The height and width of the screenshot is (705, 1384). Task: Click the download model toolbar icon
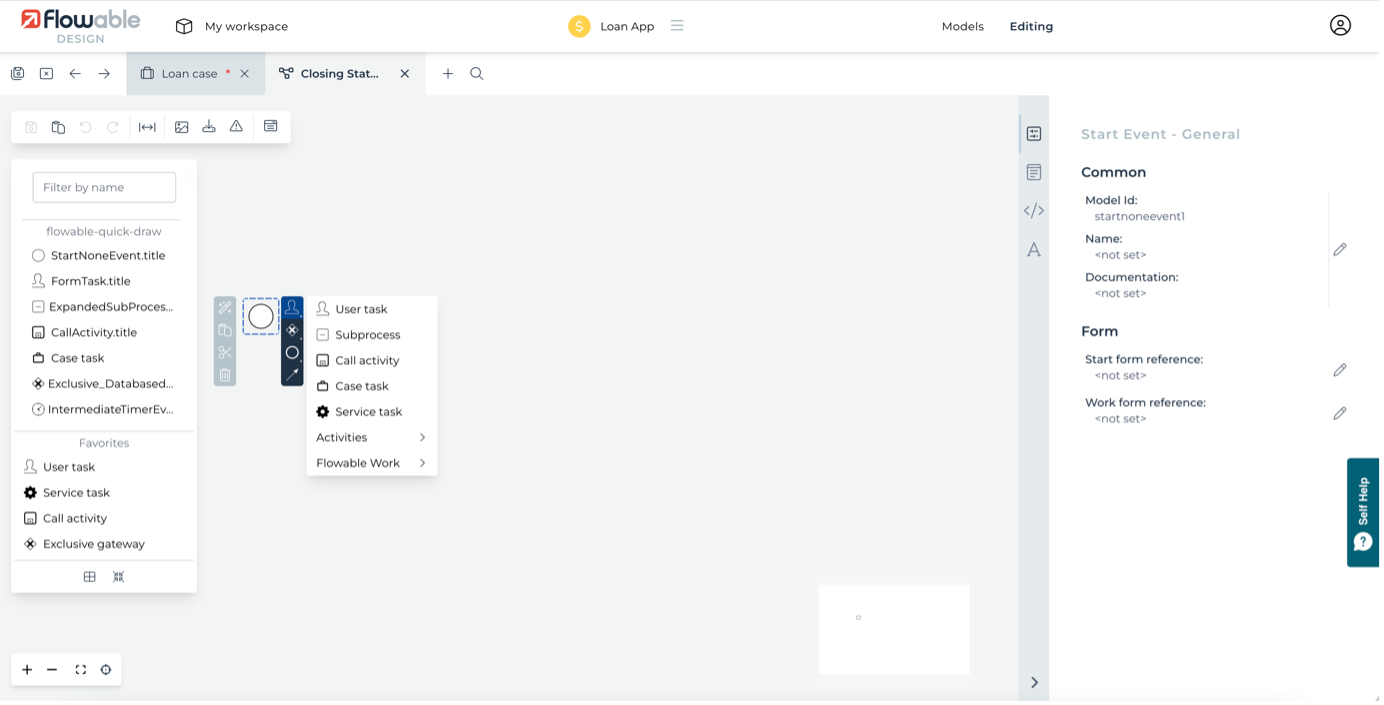[x=209, y=127]
